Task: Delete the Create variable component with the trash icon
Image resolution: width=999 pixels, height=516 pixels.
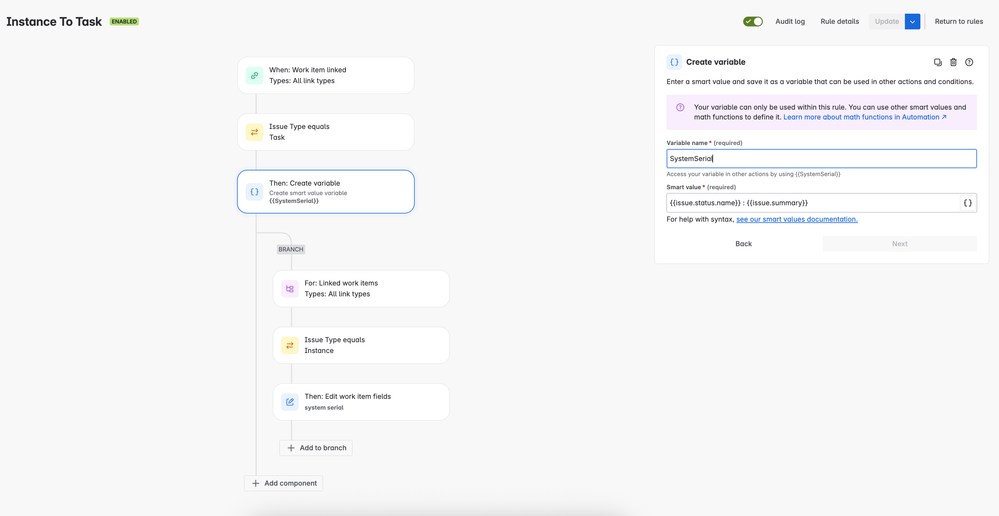Action: 953,62
